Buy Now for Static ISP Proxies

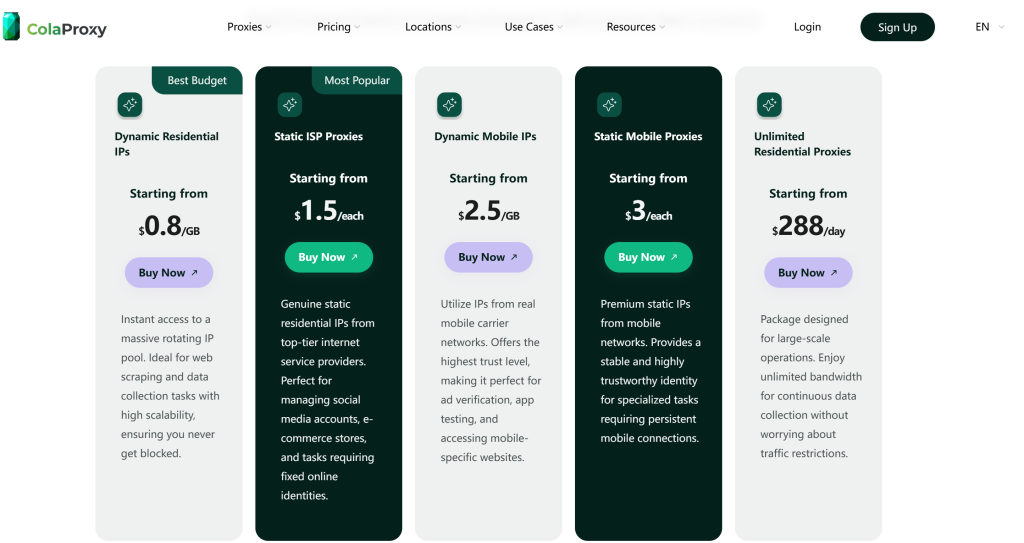coord(328,257)
